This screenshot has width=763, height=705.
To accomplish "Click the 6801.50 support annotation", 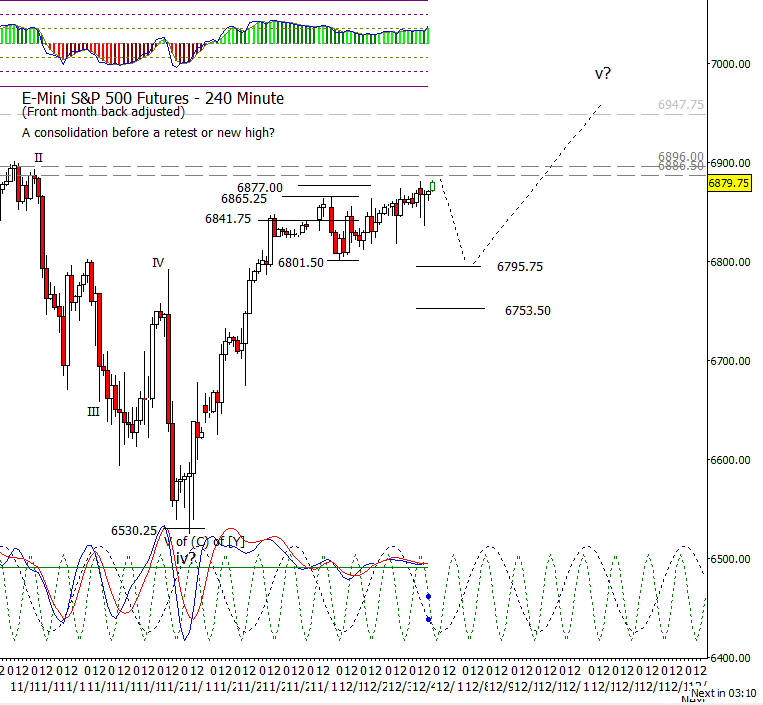I will [301, 263].
